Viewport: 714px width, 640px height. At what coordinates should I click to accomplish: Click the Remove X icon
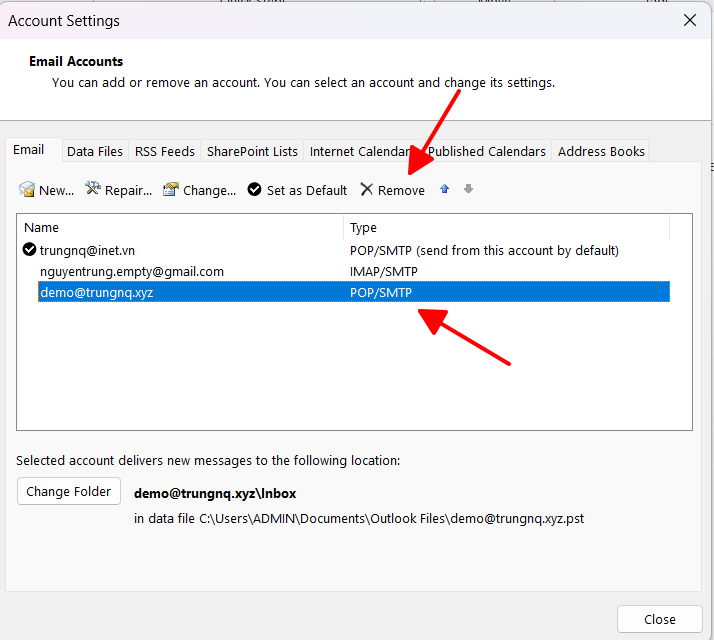point(367,189)
